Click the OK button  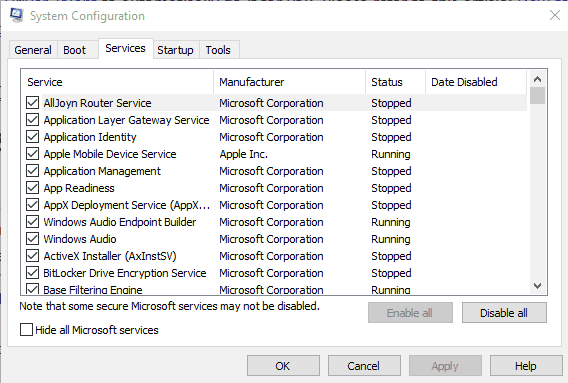click(283, 366)
